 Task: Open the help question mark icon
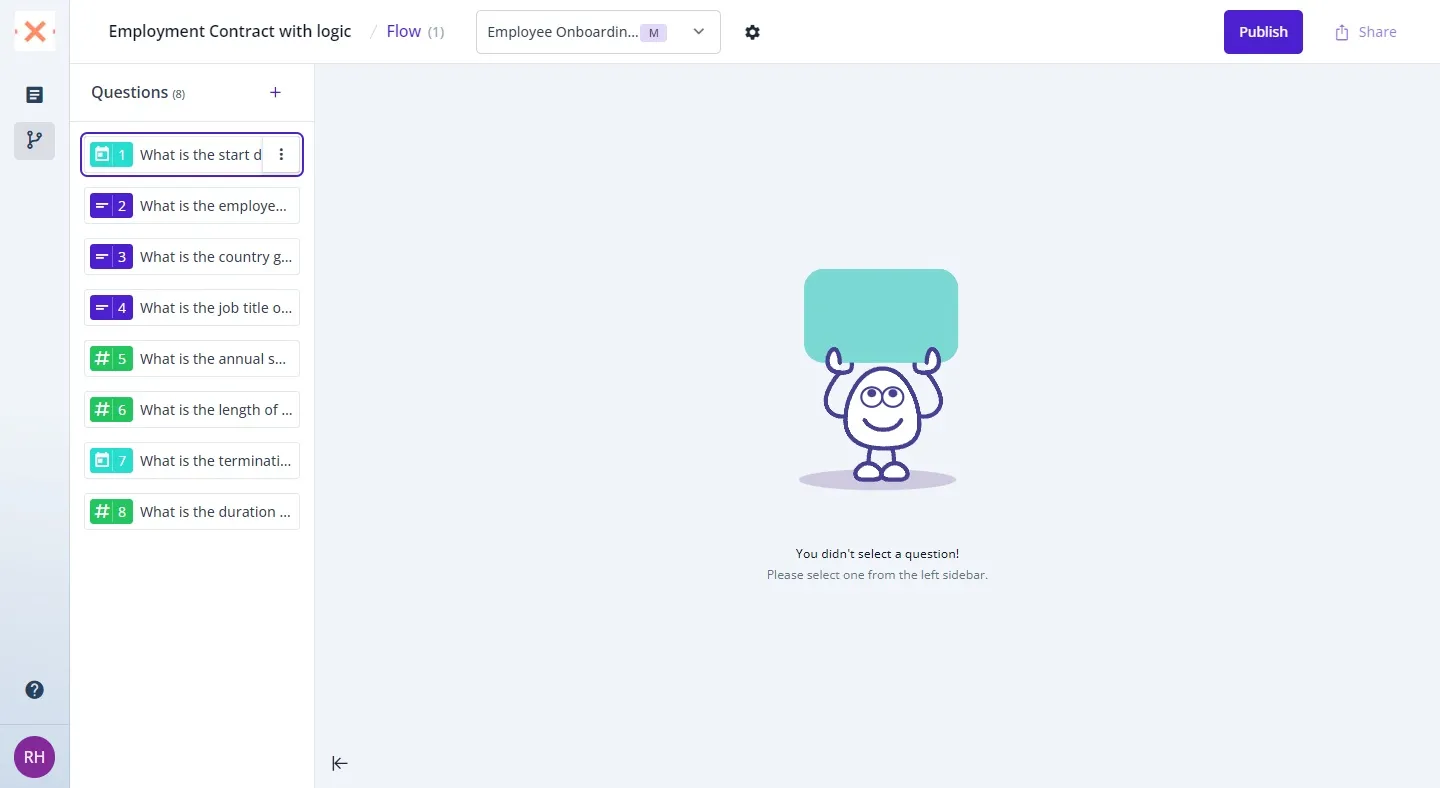click(35, 690)
